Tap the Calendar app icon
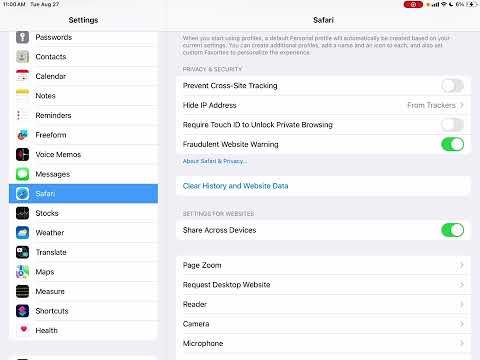This screenshot has width=480, height=360. pyautogui.click(x=22, y=76)
